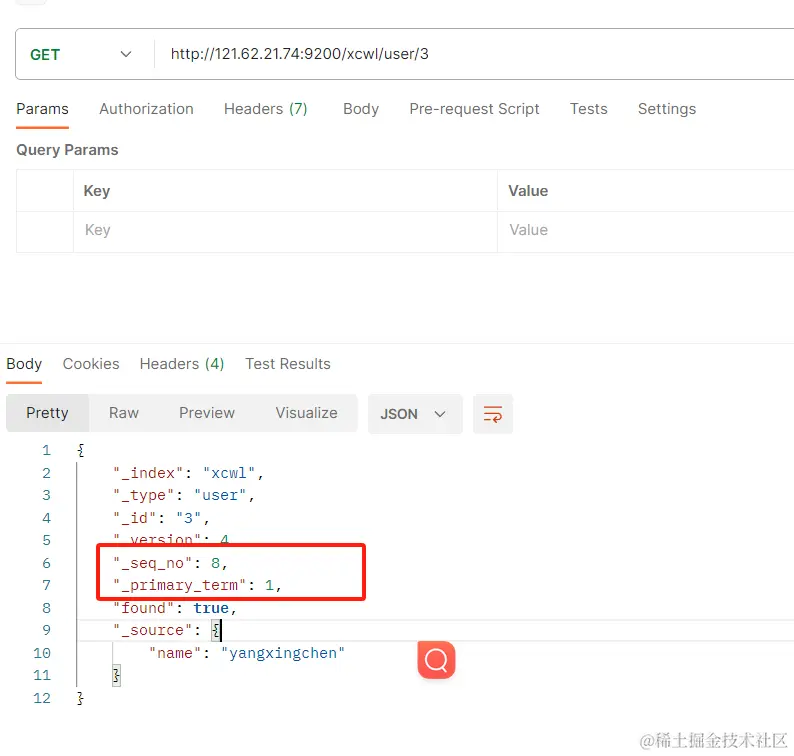This screenshot has width=794, height=756.
Task: Open the response Cookies tab
Action: point(91,364)
